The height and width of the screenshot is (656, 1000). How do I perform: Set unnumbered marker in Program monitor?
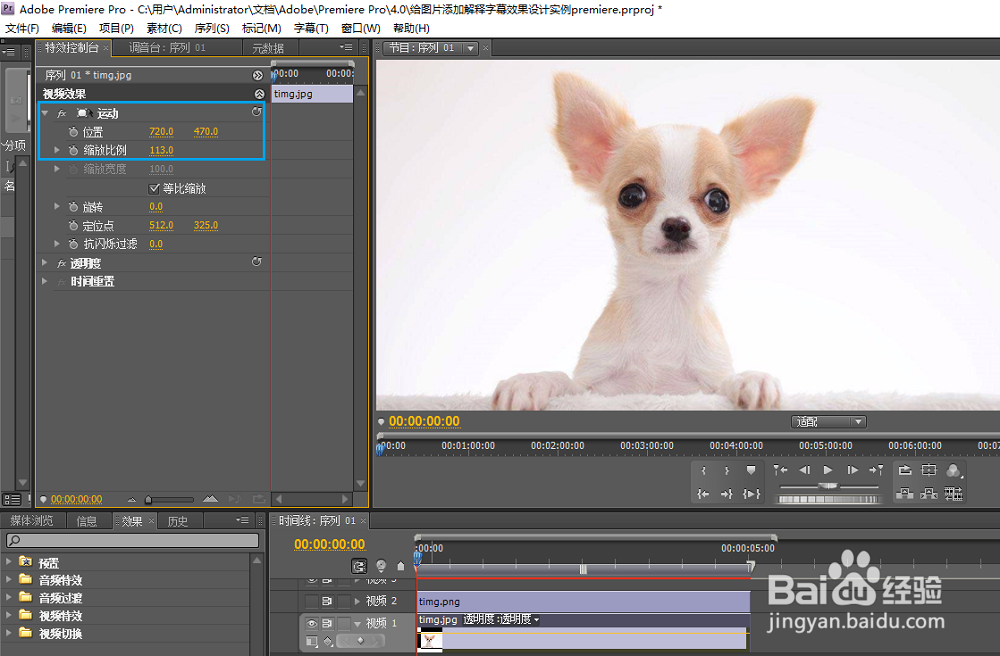[x=751, y=470]
